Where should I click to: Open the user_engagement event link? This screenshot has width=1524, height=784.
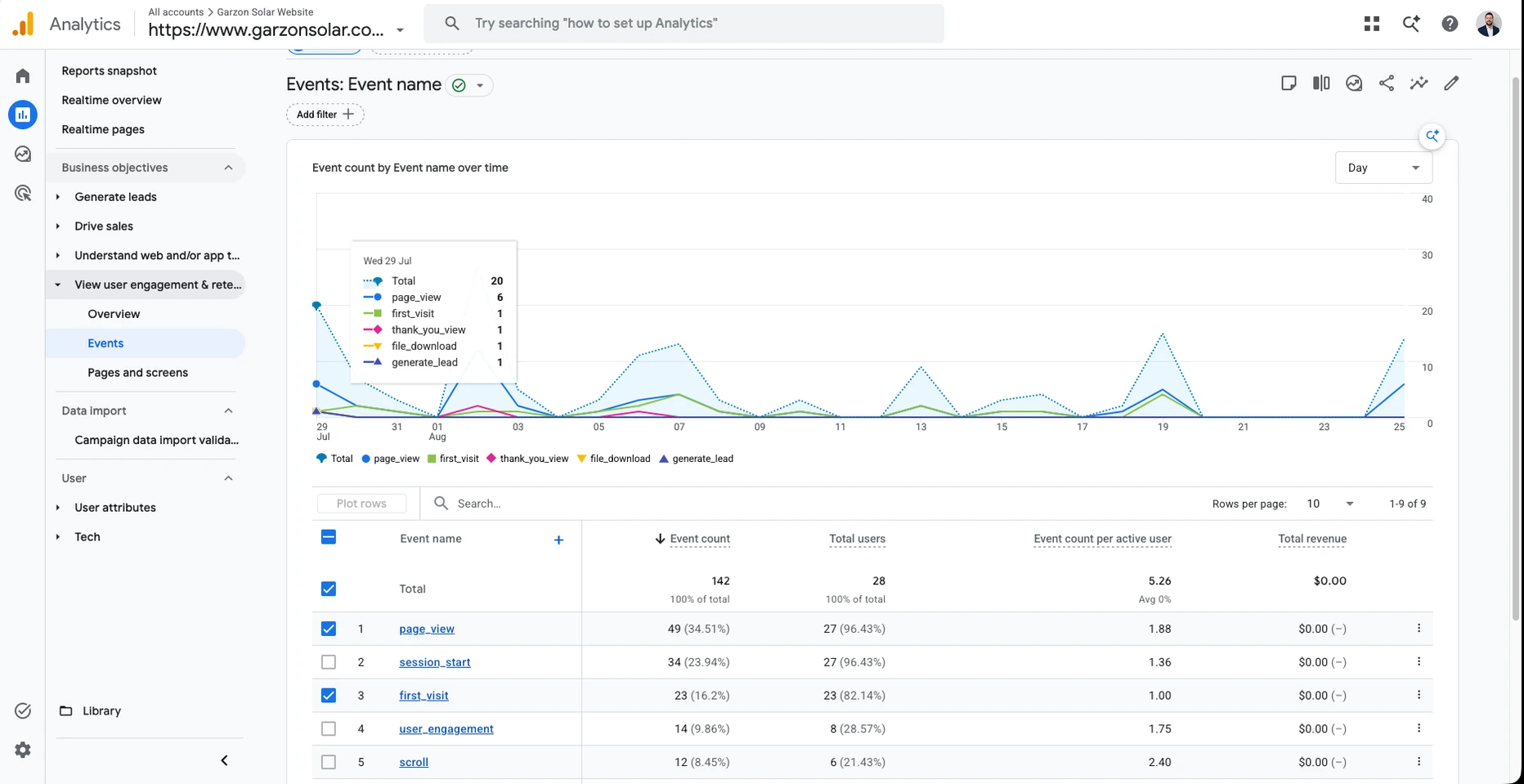coord(446,728)
